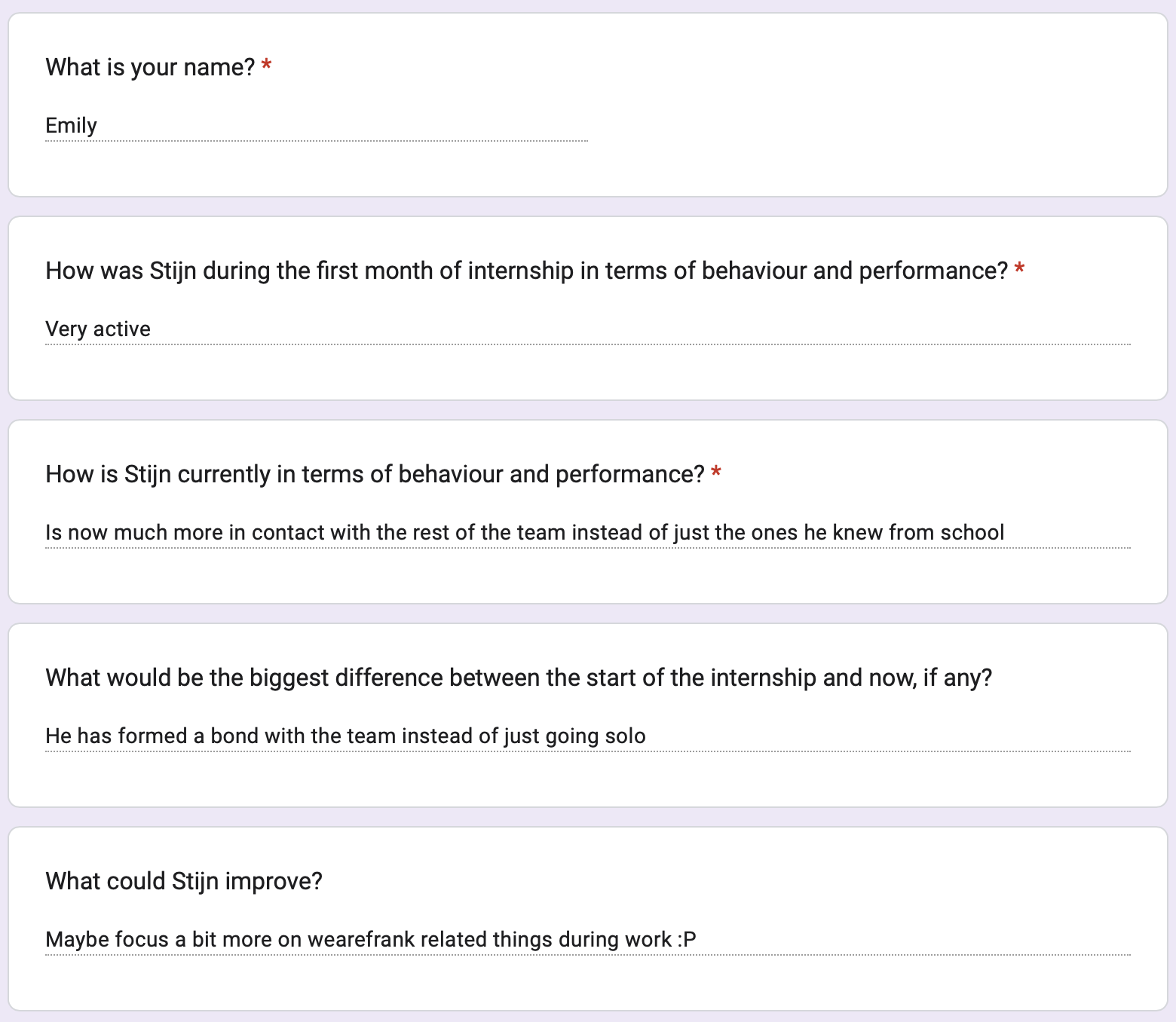The image size is (1176, 1022).
Task: Click the required asterisk after first month question
Action: pos(1019,271)
